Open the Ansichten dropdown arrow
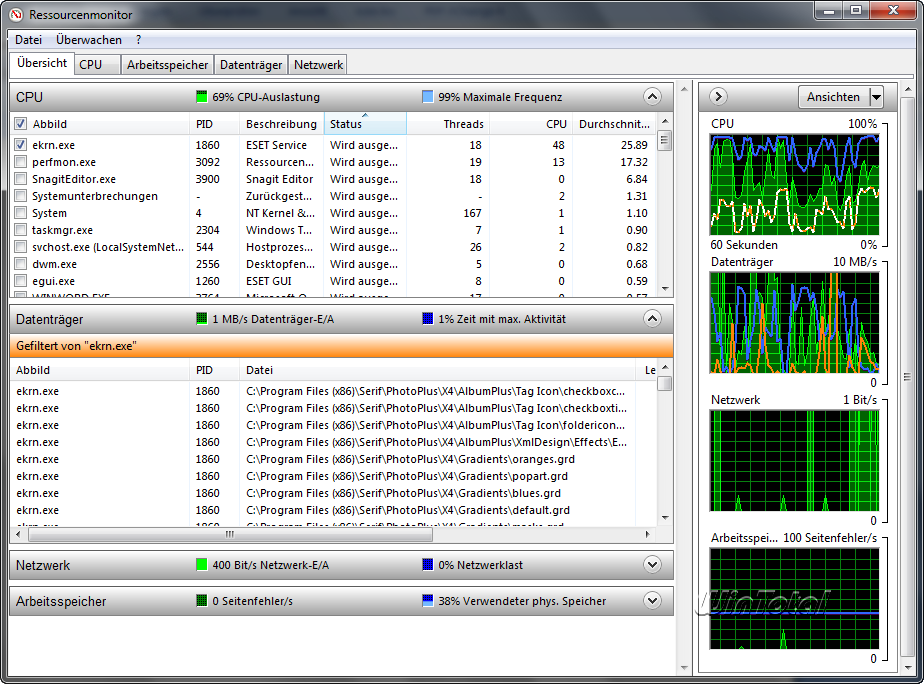The height and width of the screenshot is (684, 924). [x=876, y=97]
